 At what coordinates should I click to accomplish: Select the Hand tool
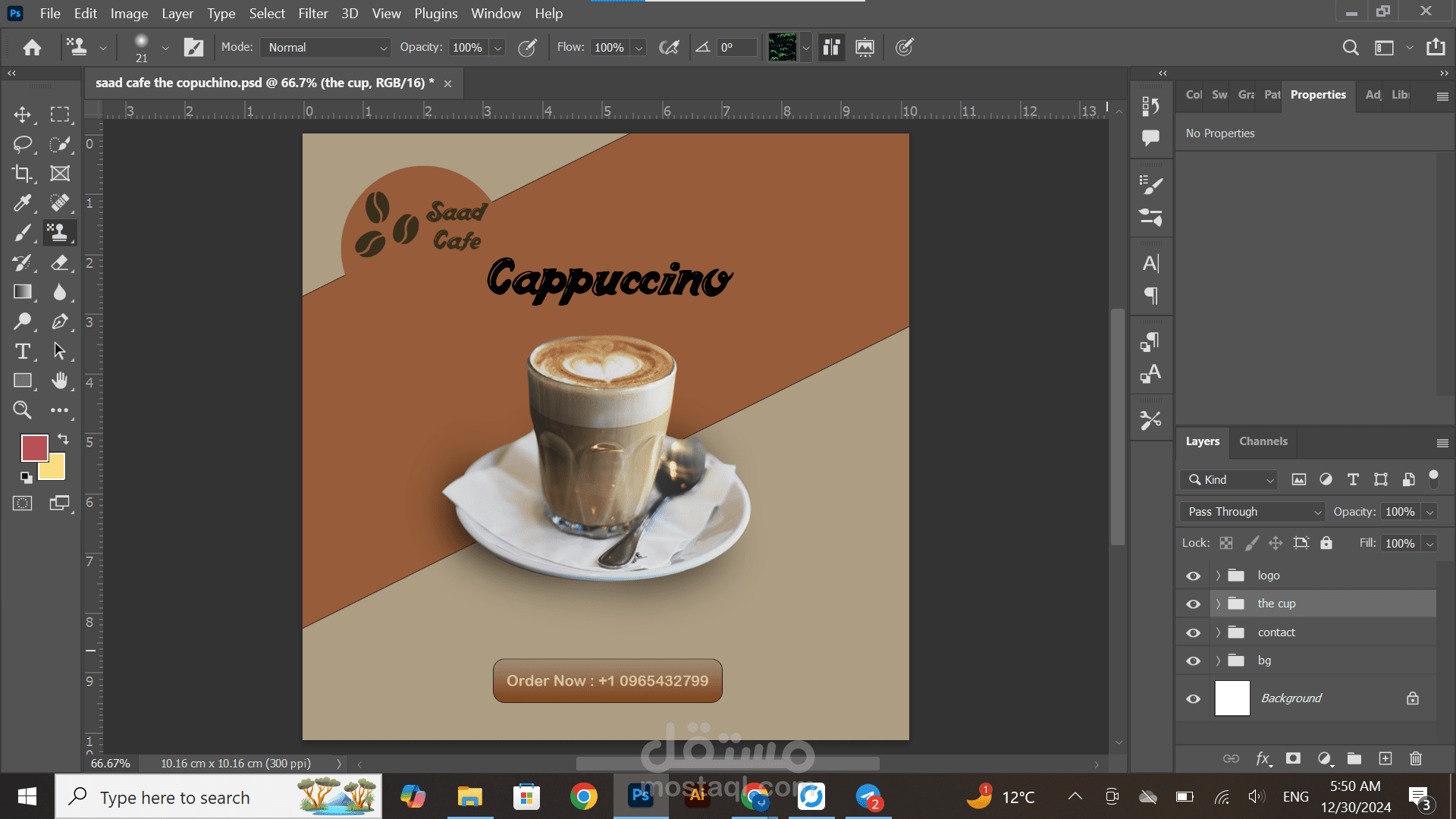(x=59, y=381)
